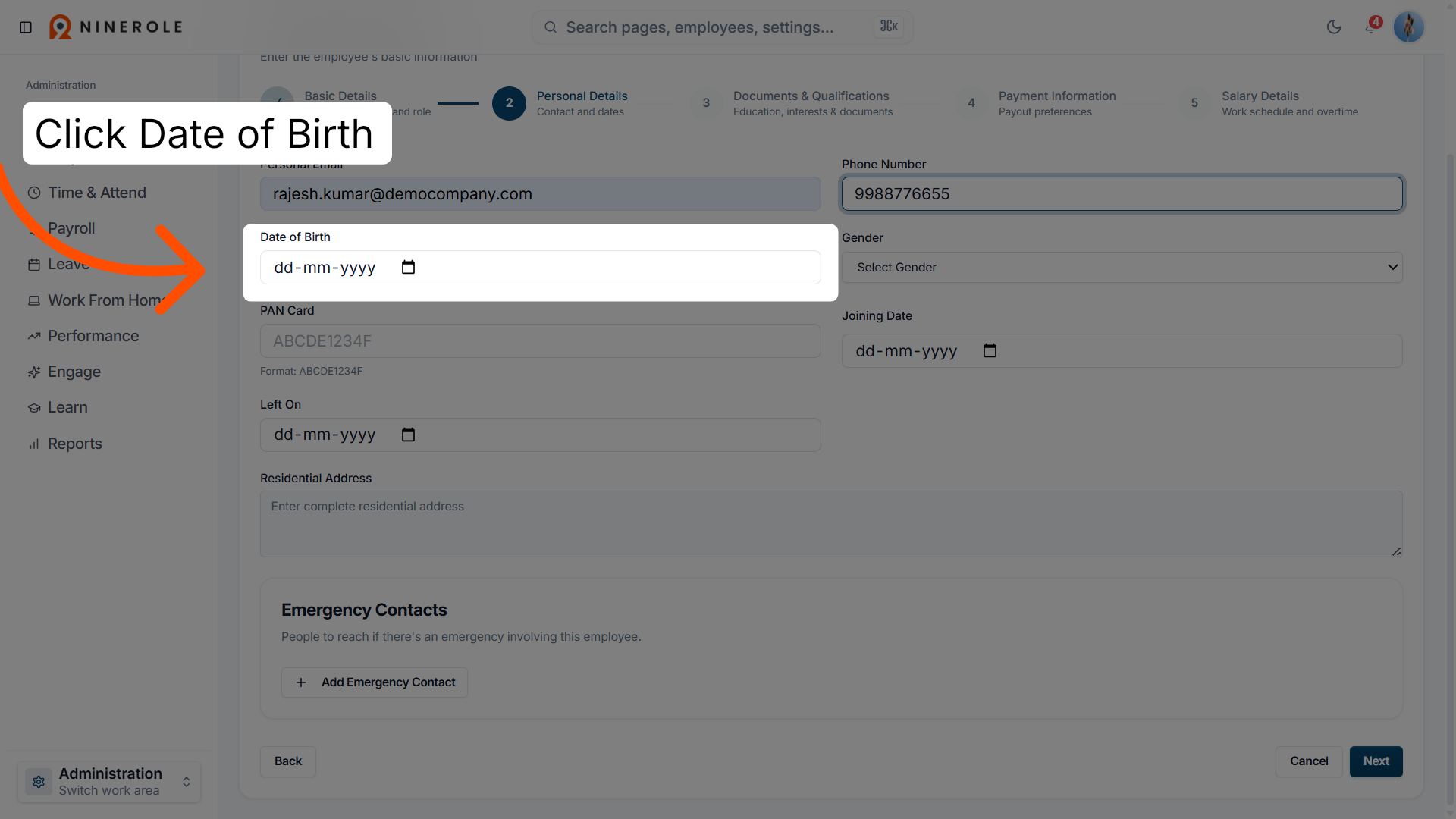Focus the PAN Card input field

[x=540, y=341]
